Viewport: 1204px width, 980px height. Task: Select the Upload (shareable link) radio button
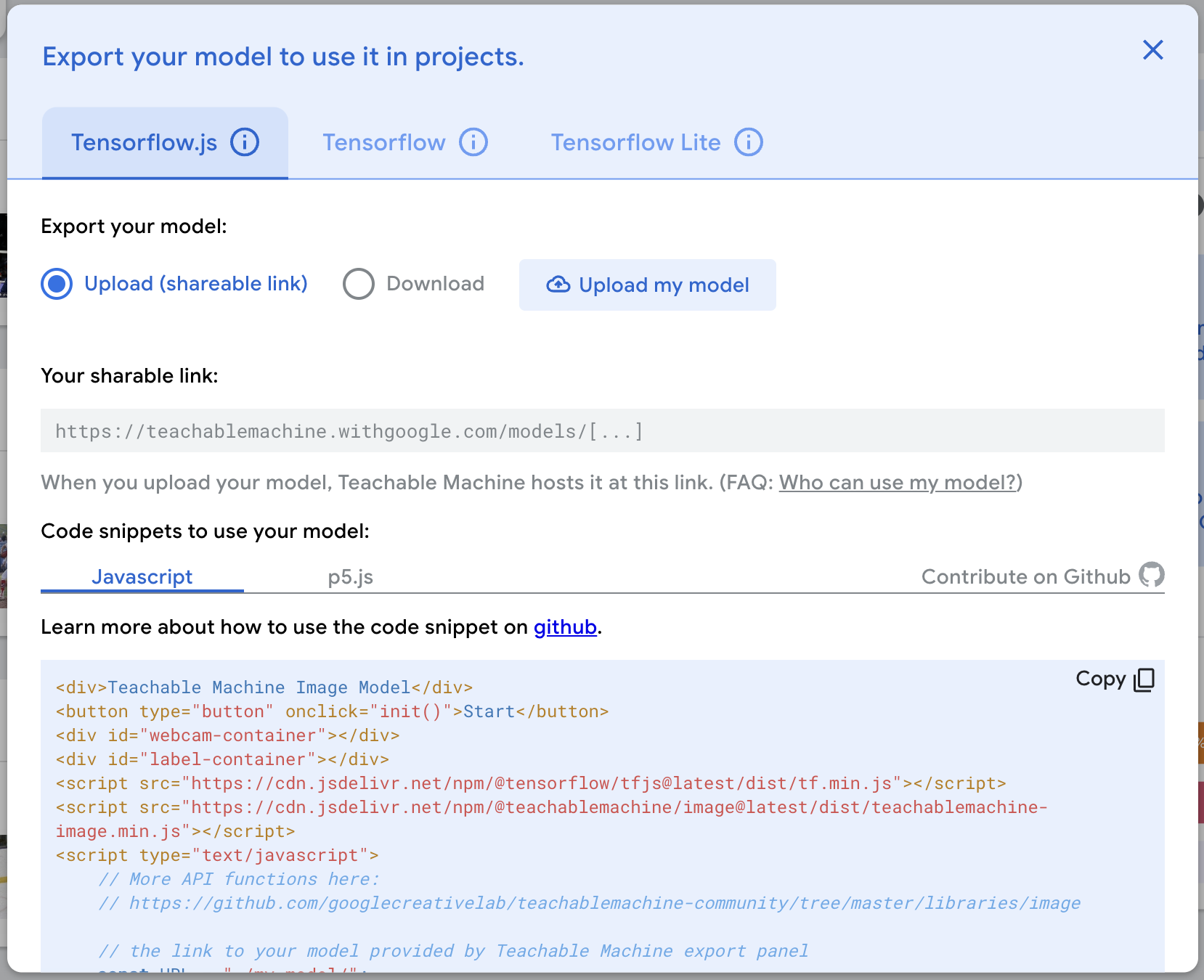[x=57, y=284]
